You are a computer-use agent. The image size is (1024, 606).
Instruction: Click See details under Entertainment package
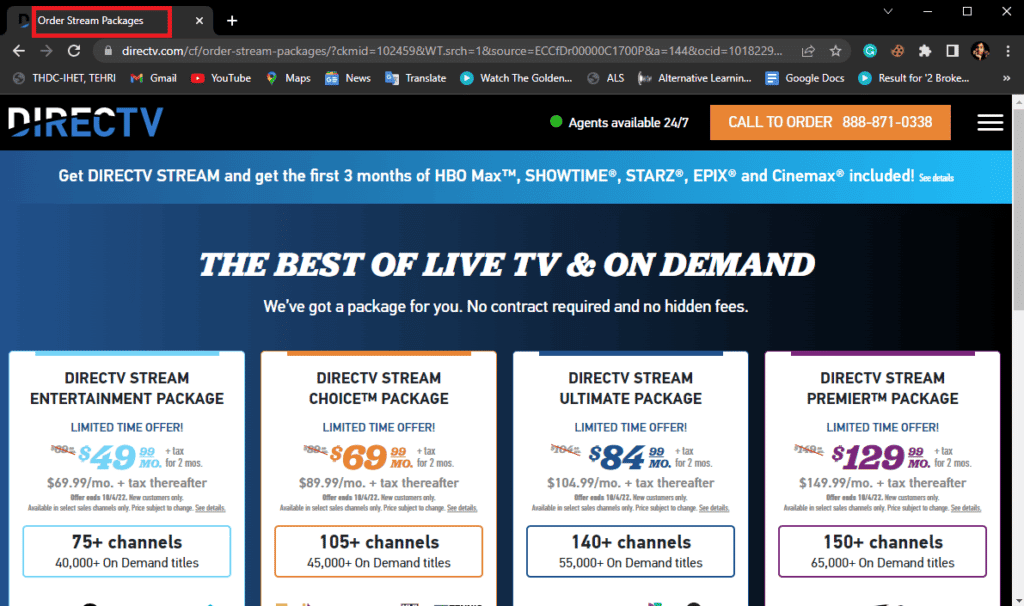[x=209, y=509]
